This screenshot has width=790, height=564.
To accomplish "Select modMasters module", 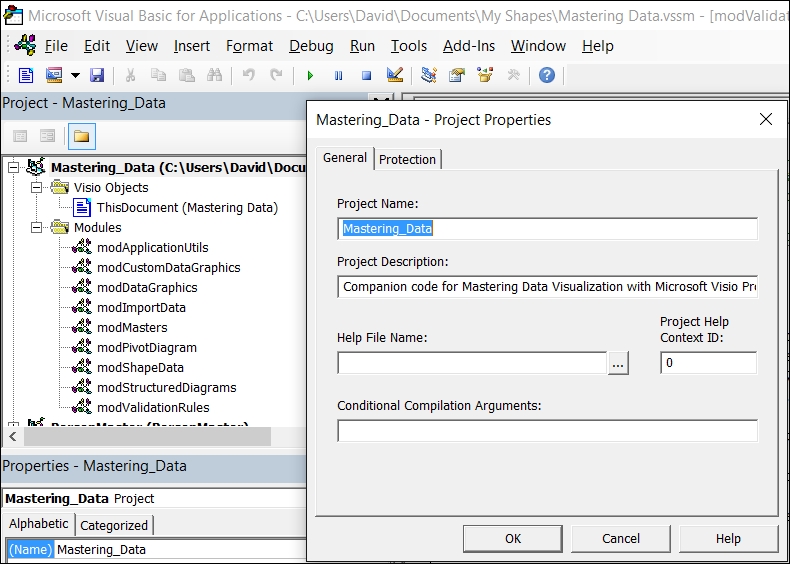I will point(132,328).
